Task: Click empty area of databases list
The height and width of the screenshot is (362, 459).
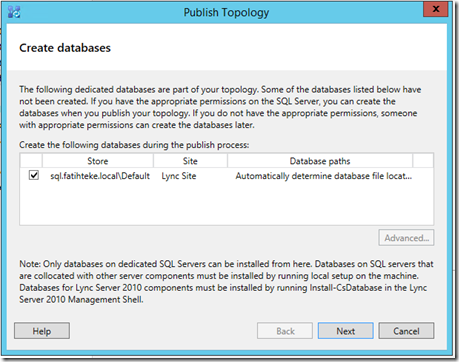Action: [x=227, y=203]
